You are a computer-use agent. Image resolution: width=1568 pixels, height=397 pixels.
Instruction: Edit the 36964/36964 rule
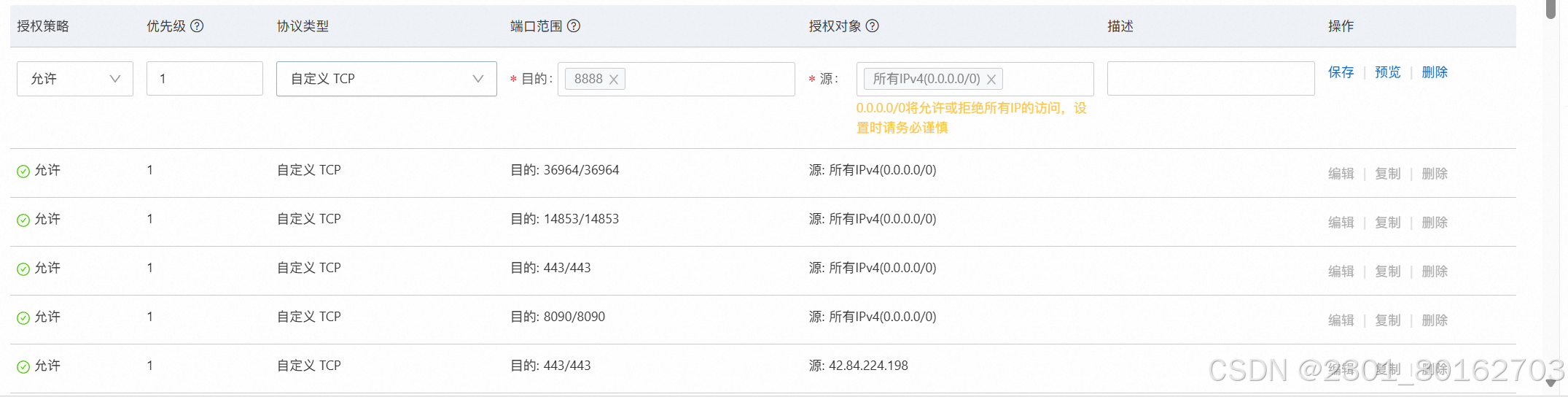tap(1341, 174)
